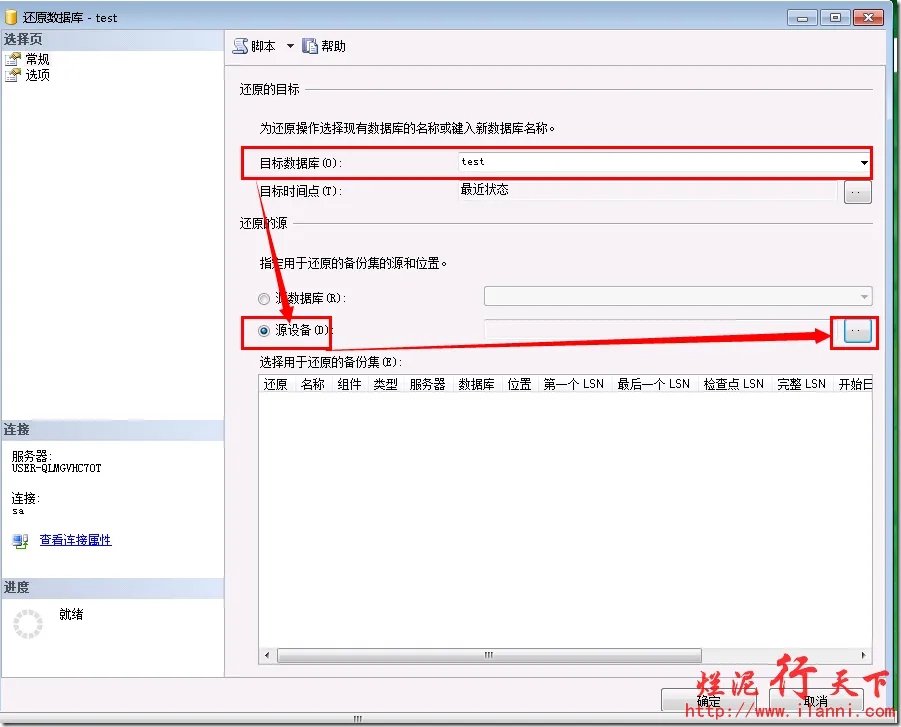
Task: Click the progress spinner icon beside 就绪
Action: pyautogui.click(x=28, y=624)
